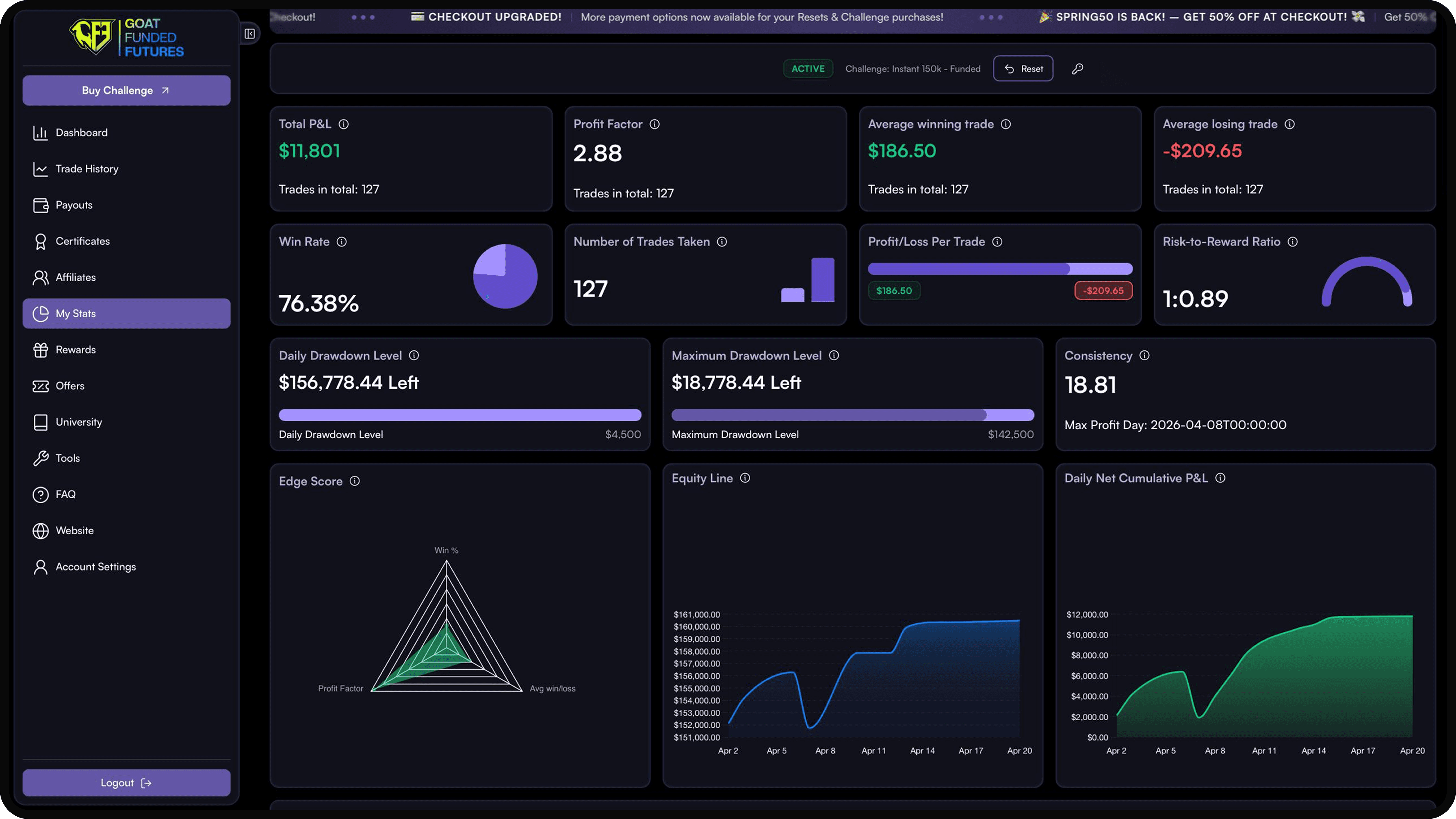Click the Profit Factor info icon
The width and height of the screenshot is (1456, 819).
[655, 124]
